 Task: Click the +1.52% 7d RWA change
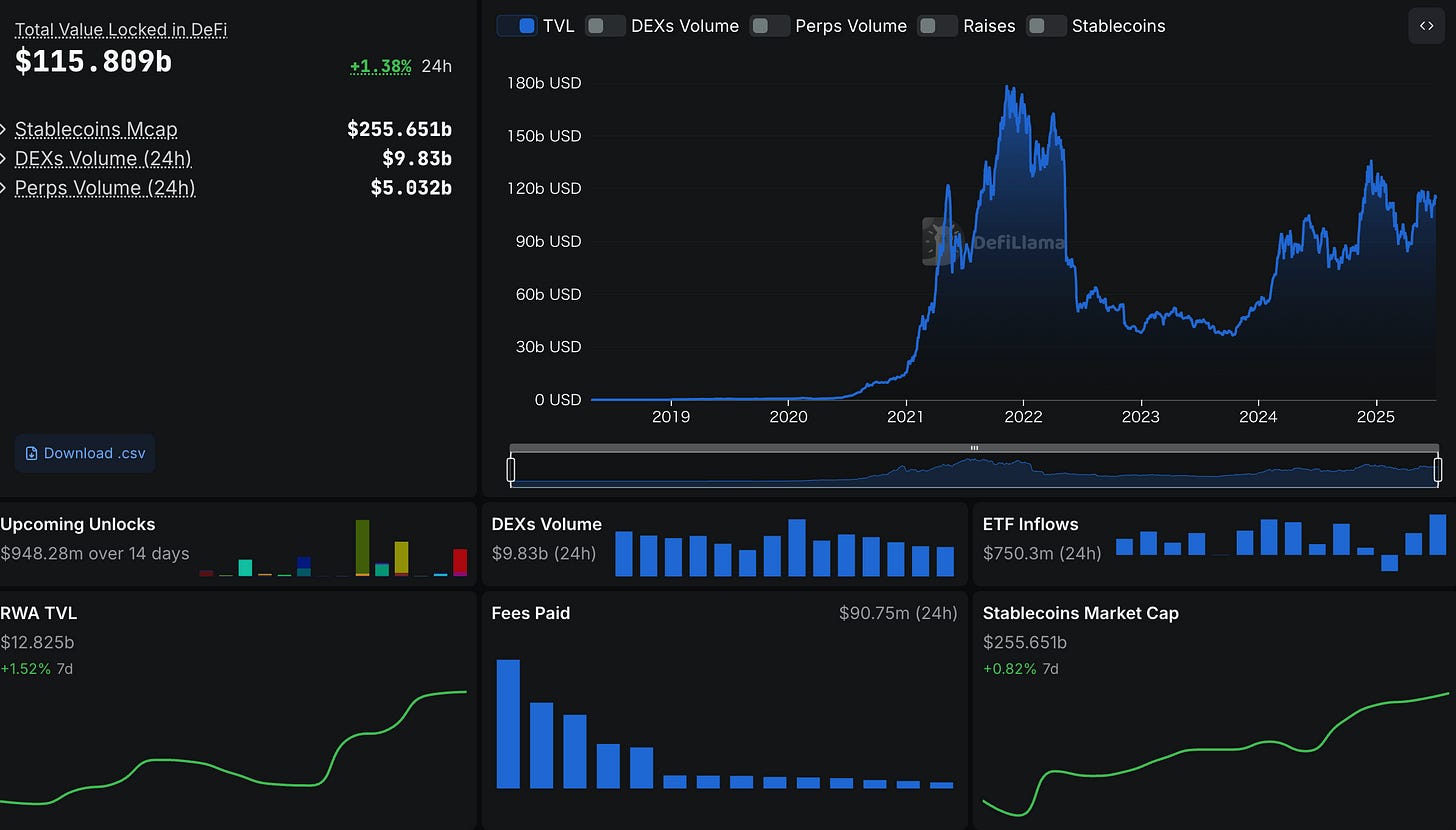[x=36, y=668]
